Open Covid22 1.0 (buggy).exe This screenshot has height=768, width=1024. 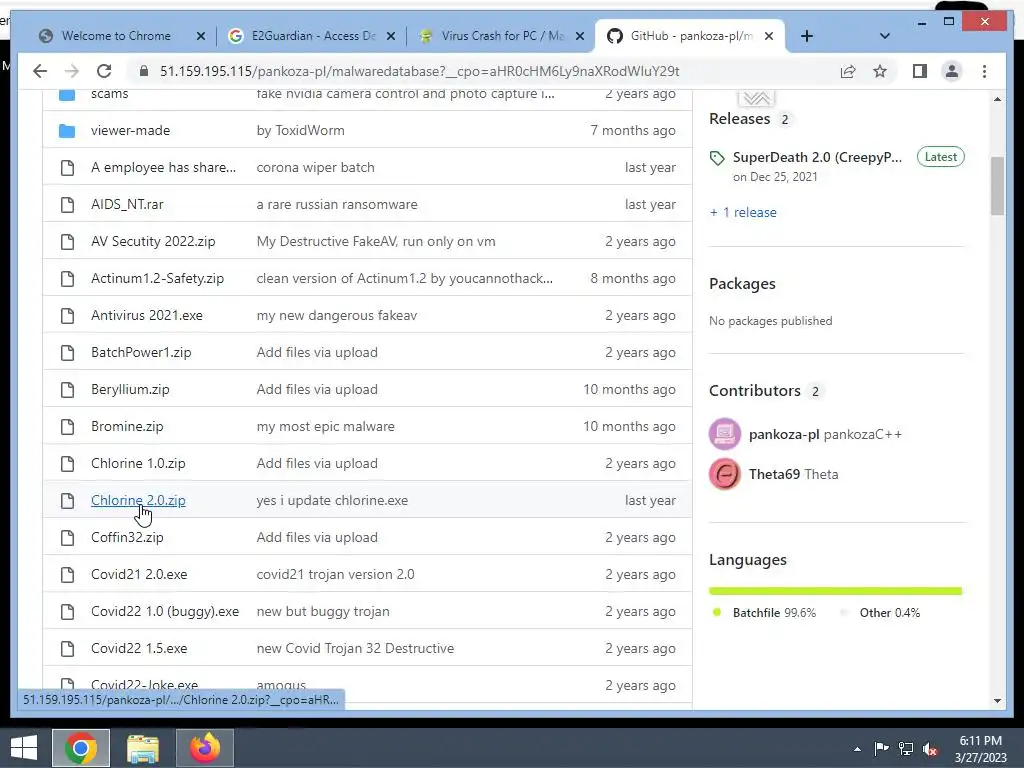point(165,611)
